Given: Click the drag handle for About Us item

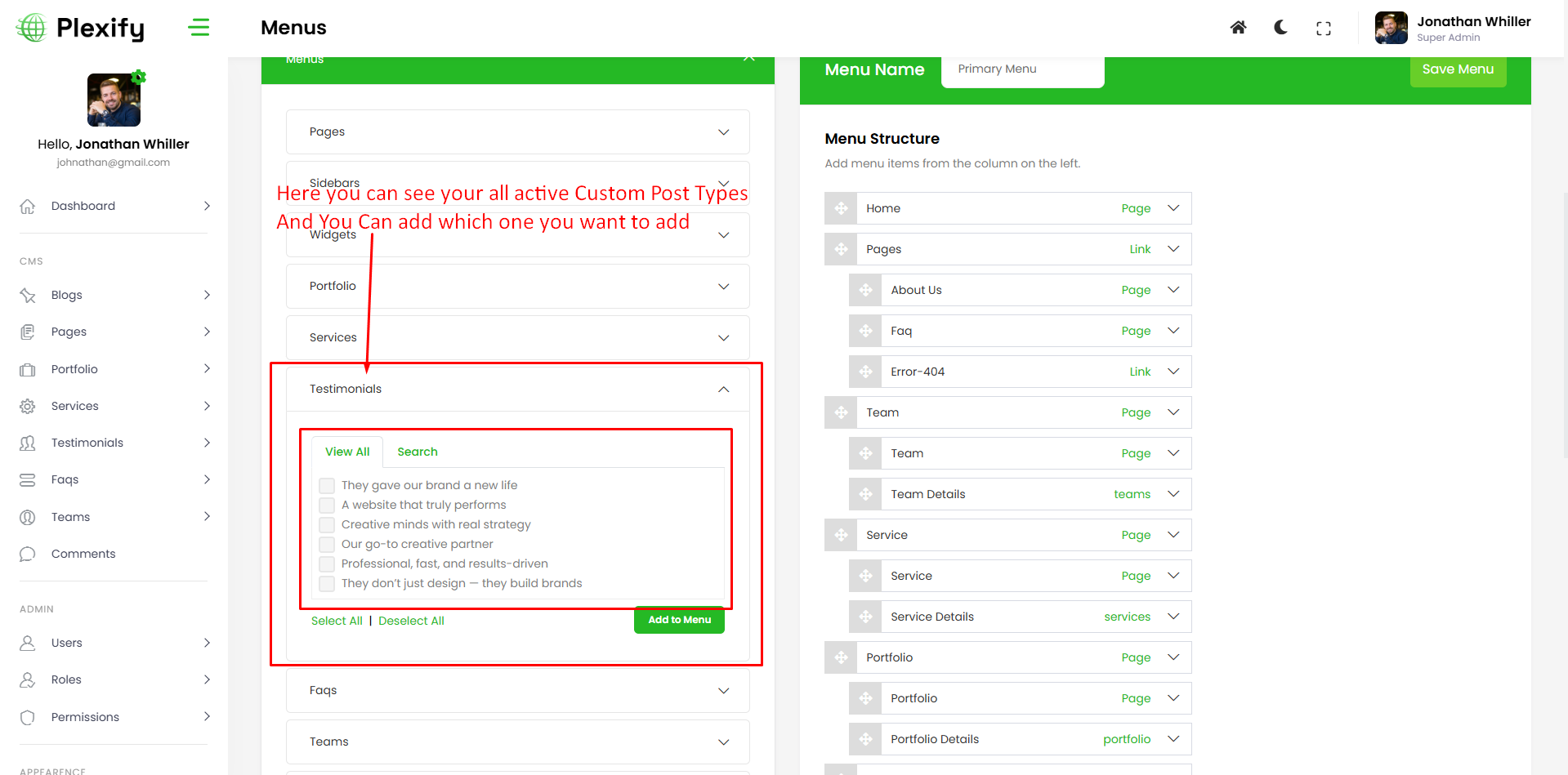Looking at the screenshot, I should pos(865,290).
